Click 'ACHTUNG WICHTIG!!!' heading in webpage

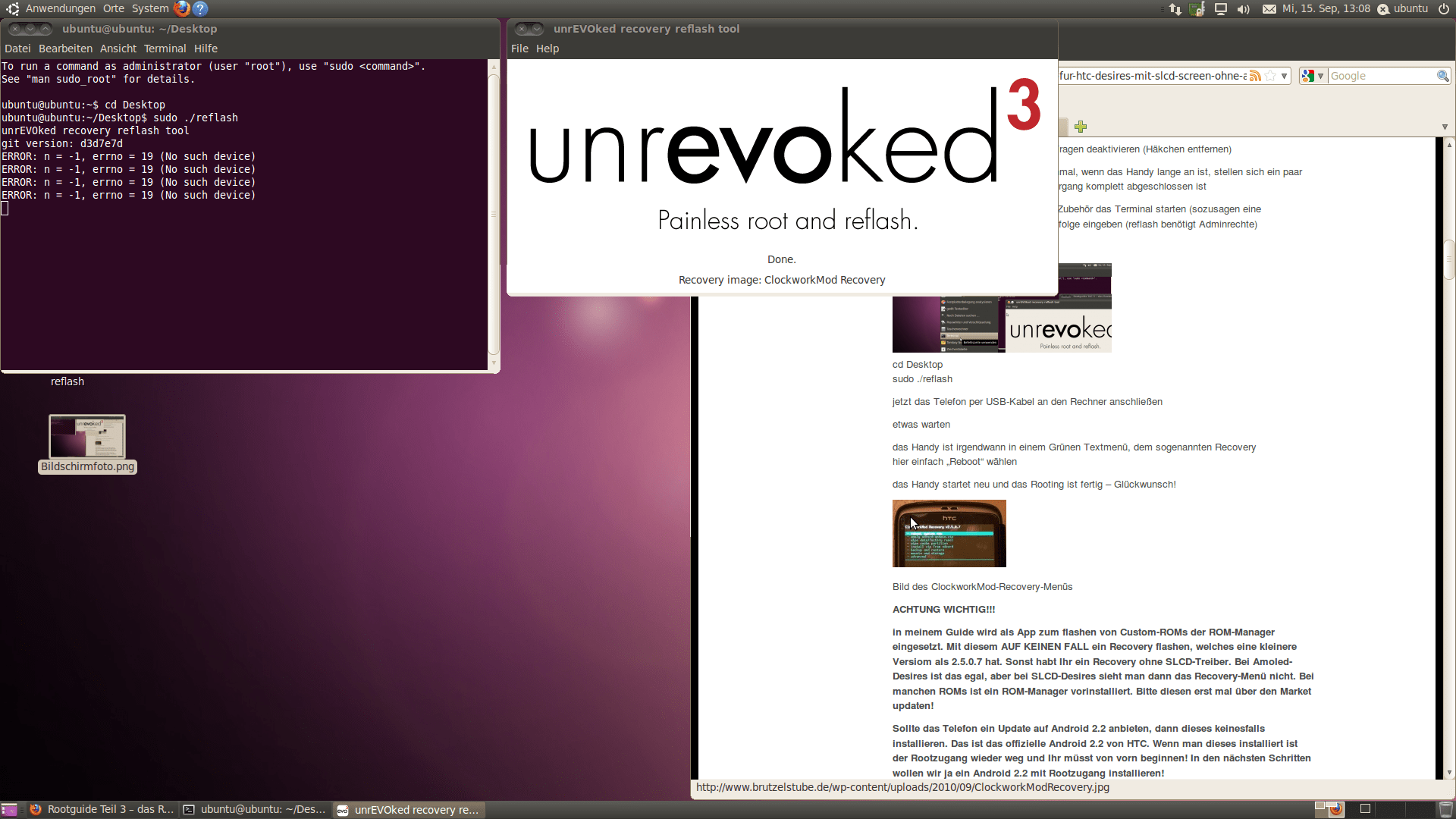(943, 610)
